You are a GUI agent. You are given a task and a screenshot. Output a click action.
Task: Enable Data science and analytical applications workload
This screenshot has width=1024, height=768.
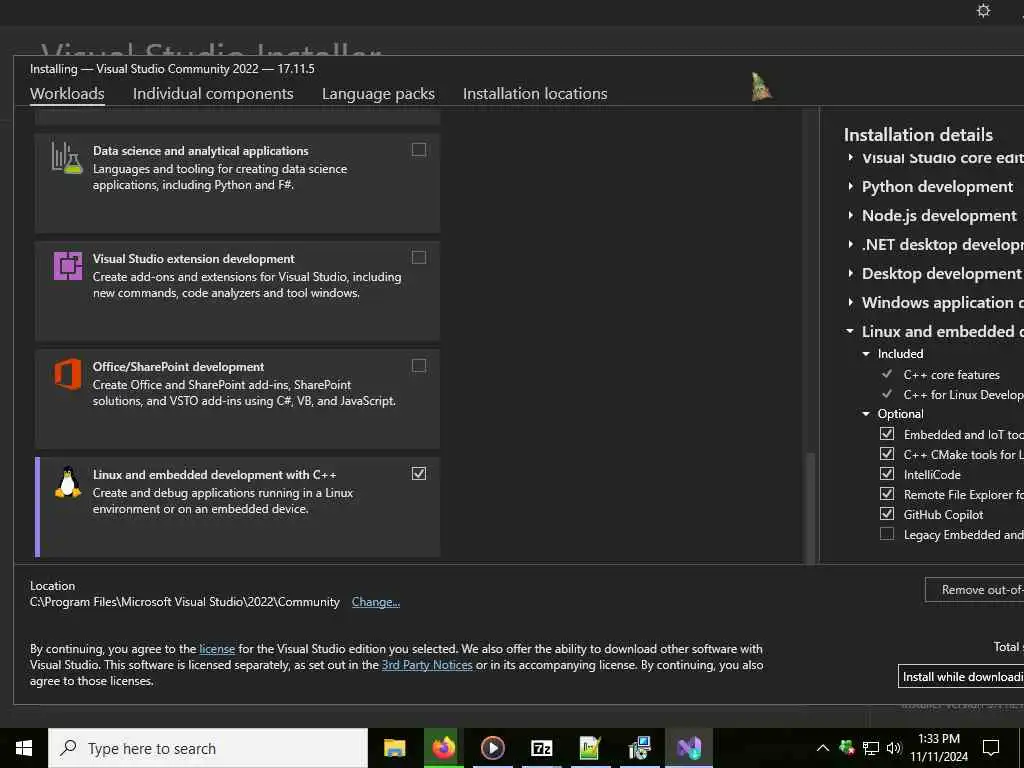pyautogui.click(x=419, y=150)
